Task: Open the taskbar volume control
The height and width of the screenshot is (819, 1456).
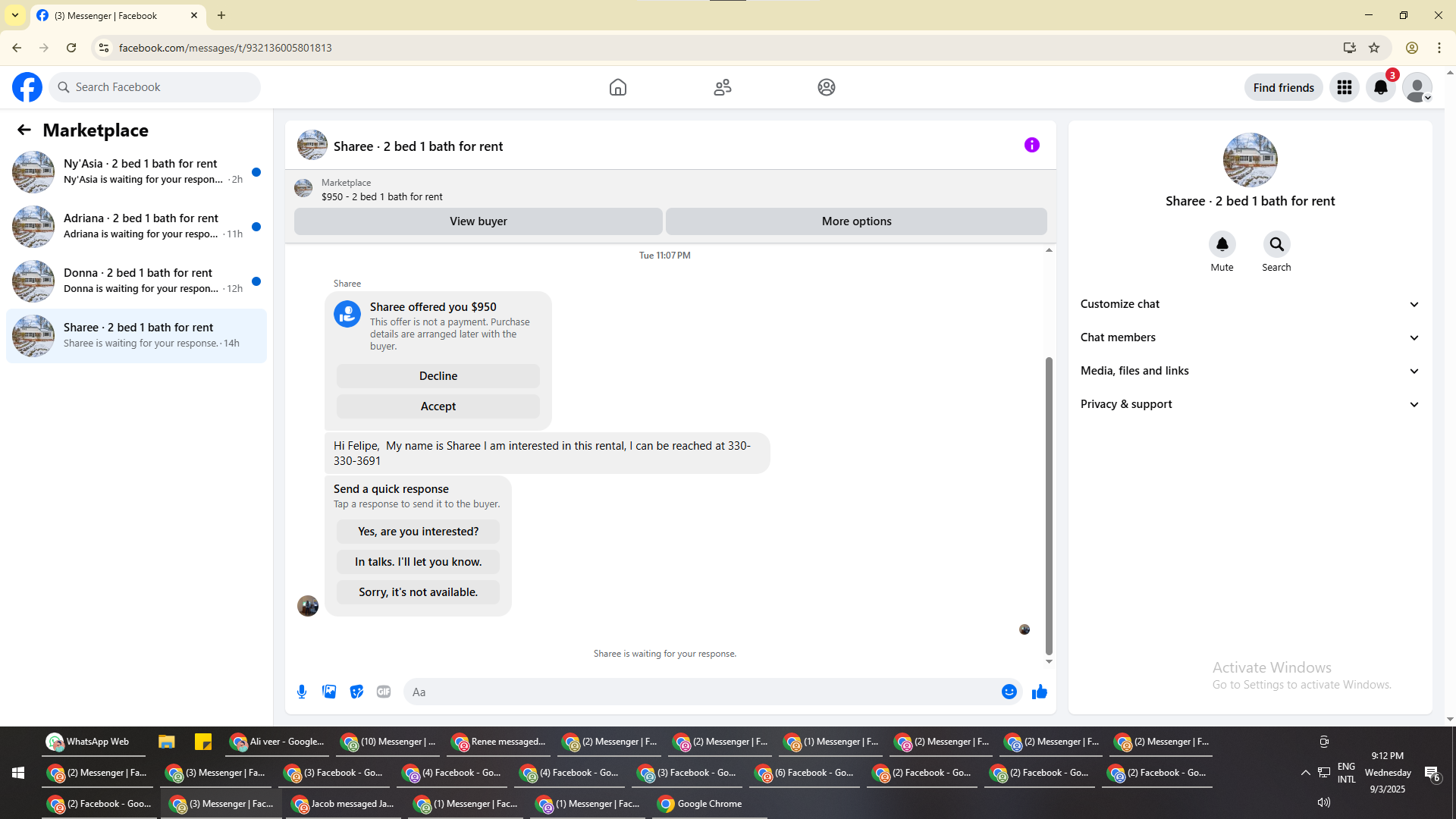Action: (1324, 802)
